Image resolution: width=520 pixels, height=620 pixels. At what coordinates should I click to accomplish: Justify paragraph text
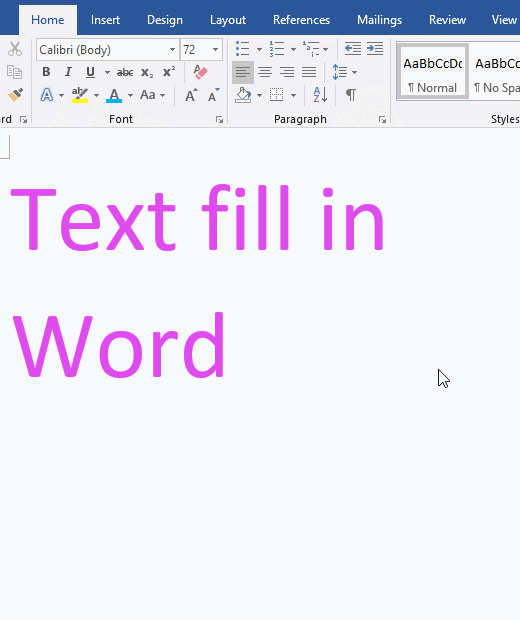(x=309, y=72)
